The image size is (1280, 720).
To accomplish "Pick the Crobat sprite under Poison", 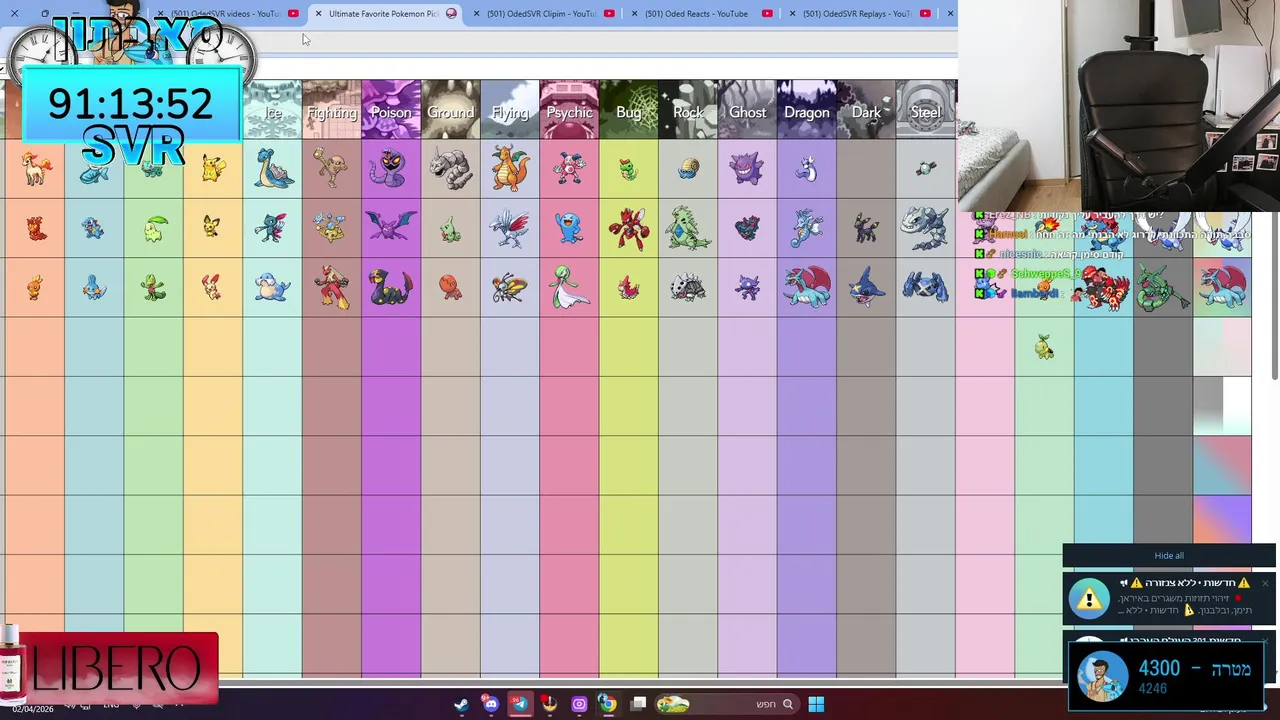I will pos(390,227).
